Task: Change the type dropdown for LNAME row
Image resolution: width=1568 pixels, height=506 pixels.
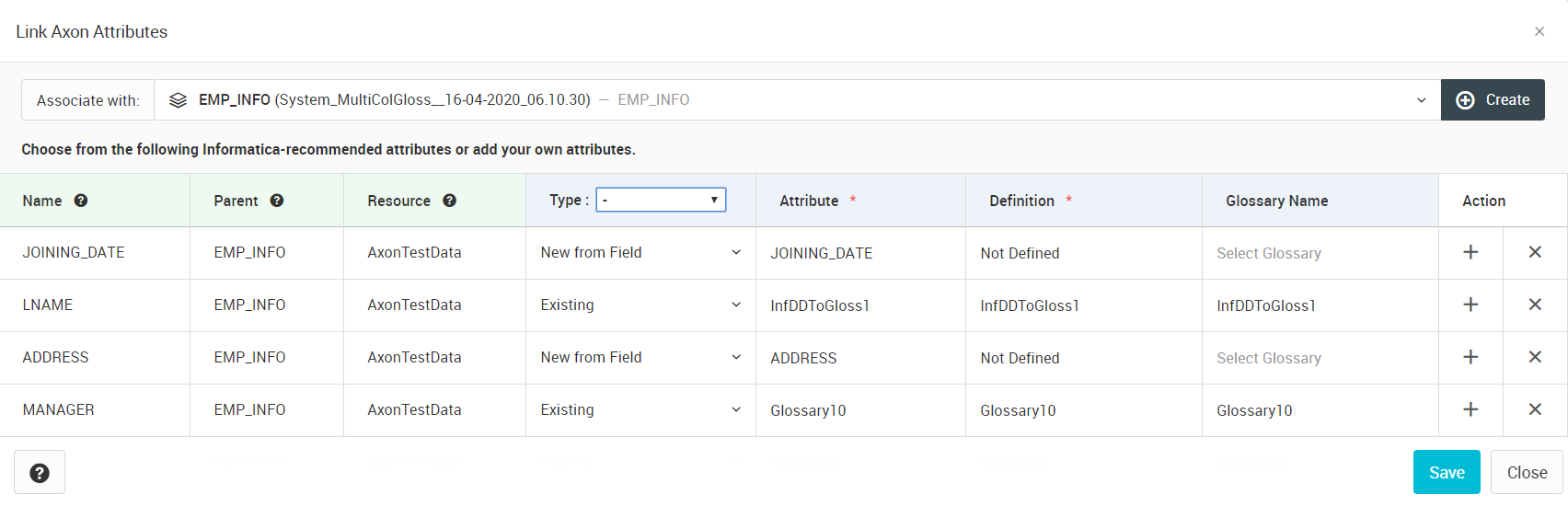Action: point(640,305)
